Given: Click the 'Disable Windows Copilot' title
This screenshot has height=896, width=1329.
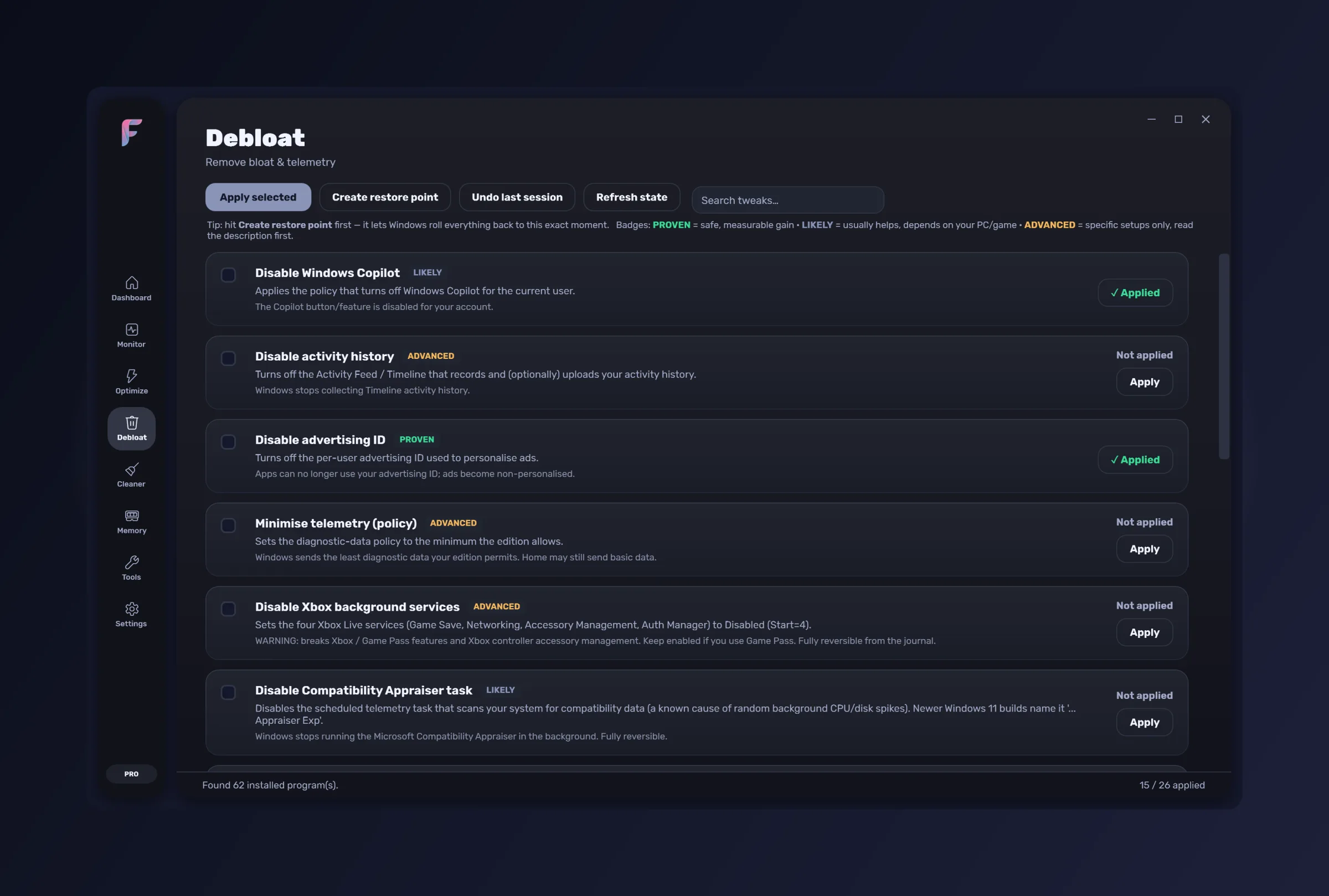Looking at the screenshot, I should click(x=327, y=272).
